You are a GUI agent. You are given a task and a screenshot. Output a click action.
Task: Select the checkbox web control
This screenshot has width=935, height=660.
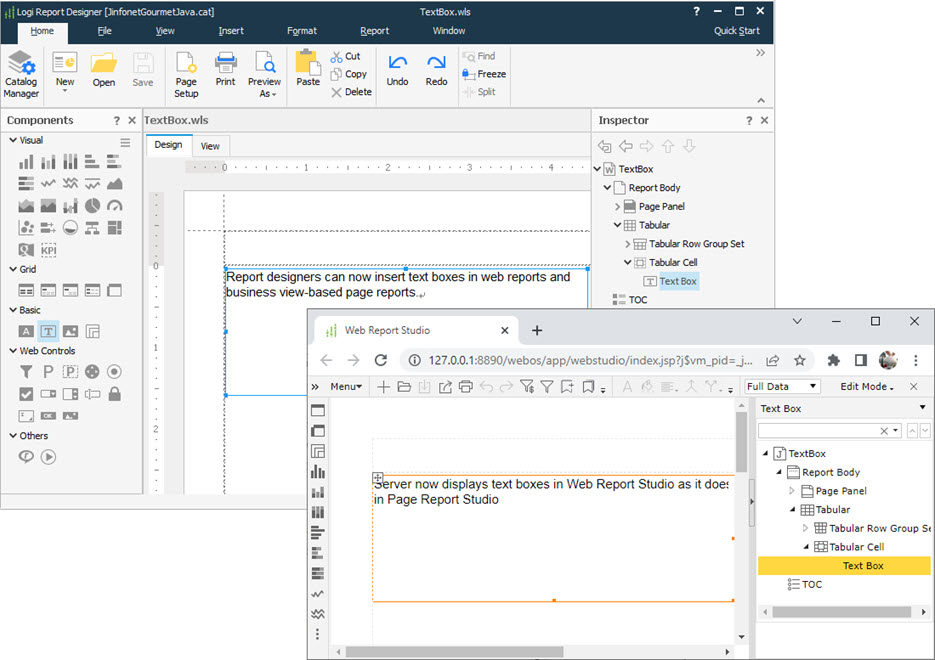tap(26, 393)
